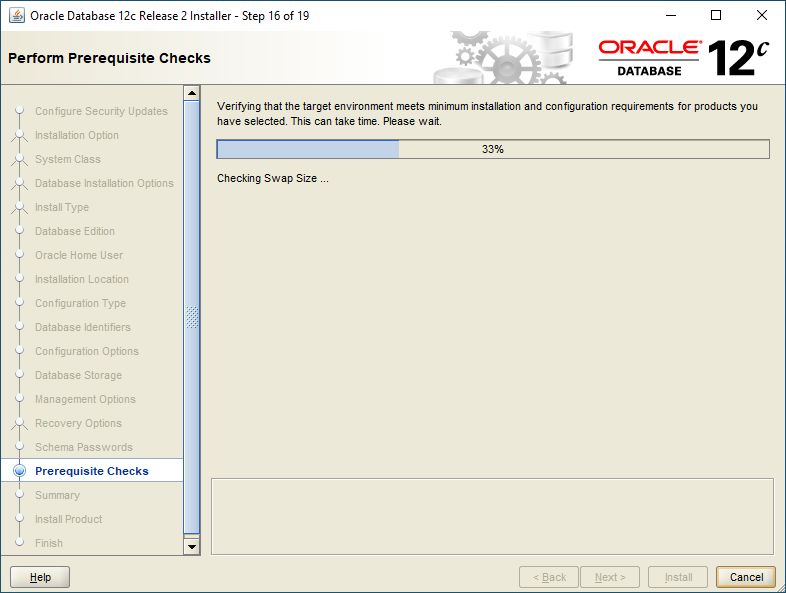The width and height of the screenshot is (786, 593).
Task: Select Database Storage step
Action: [x=78, y=375]
